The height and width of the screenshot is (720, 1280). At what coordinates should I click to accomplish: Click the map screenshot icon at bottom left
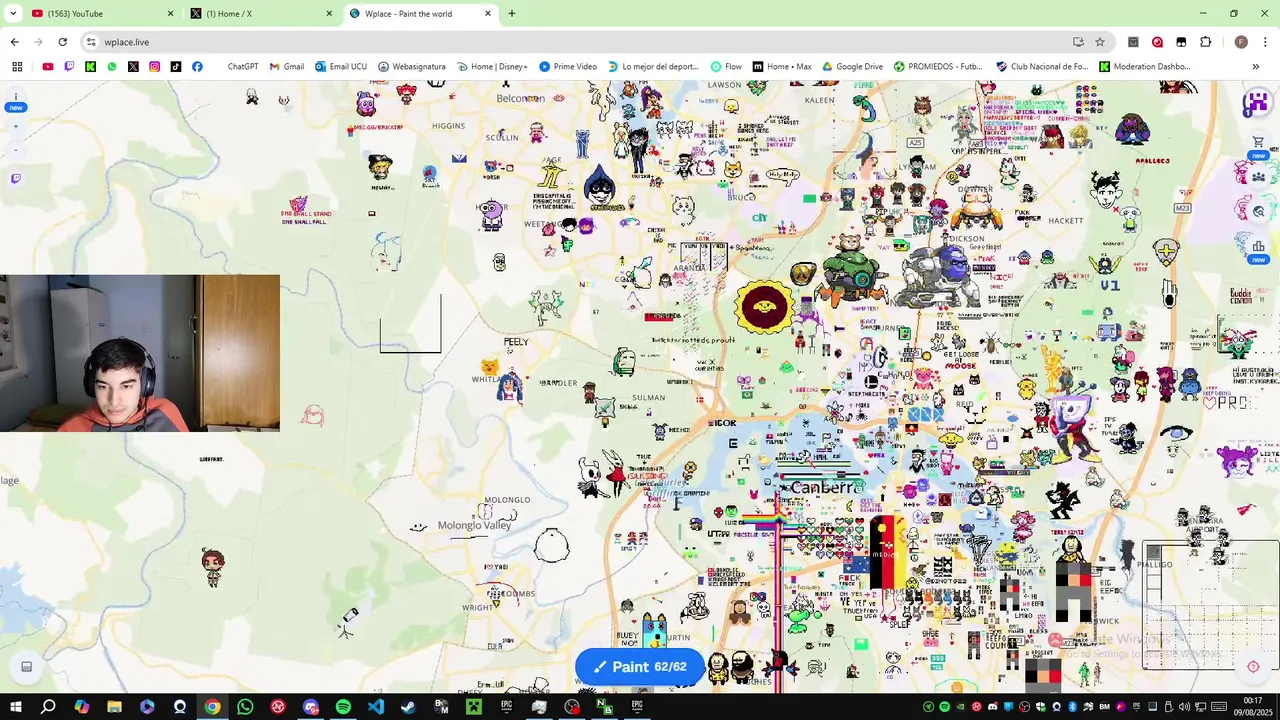[x=27, y=667]
